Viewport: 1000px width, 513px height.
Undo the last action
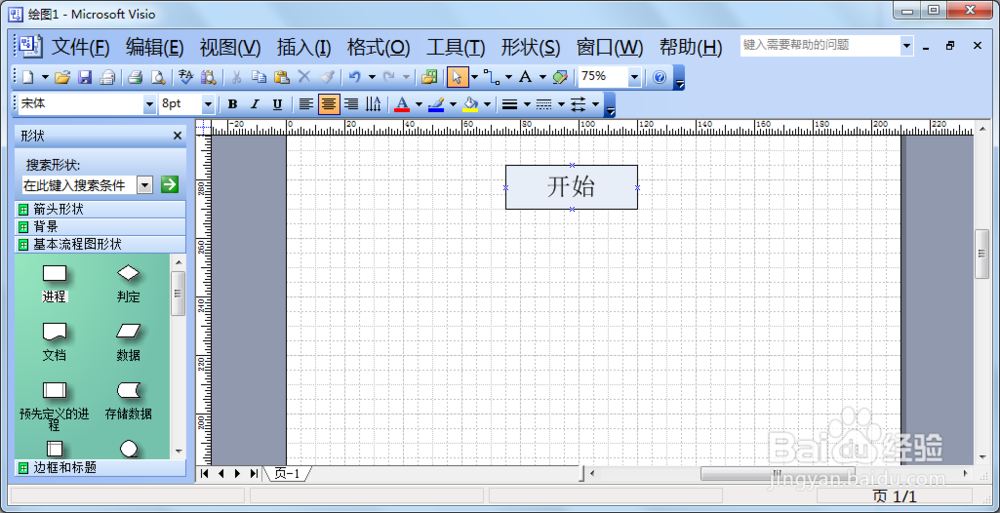point(355,78)
